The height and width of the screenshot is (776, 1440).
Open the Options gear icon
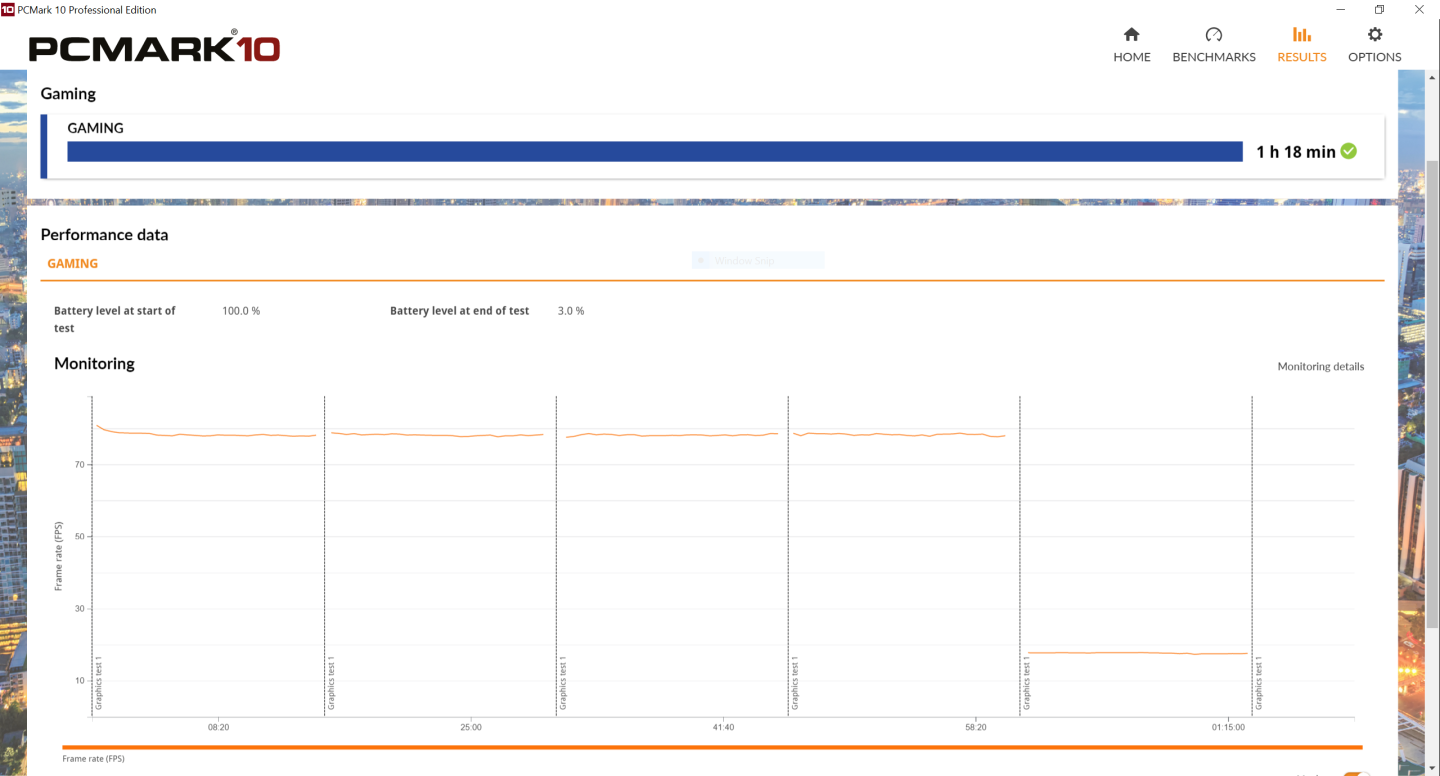[x=1375, y=34]
